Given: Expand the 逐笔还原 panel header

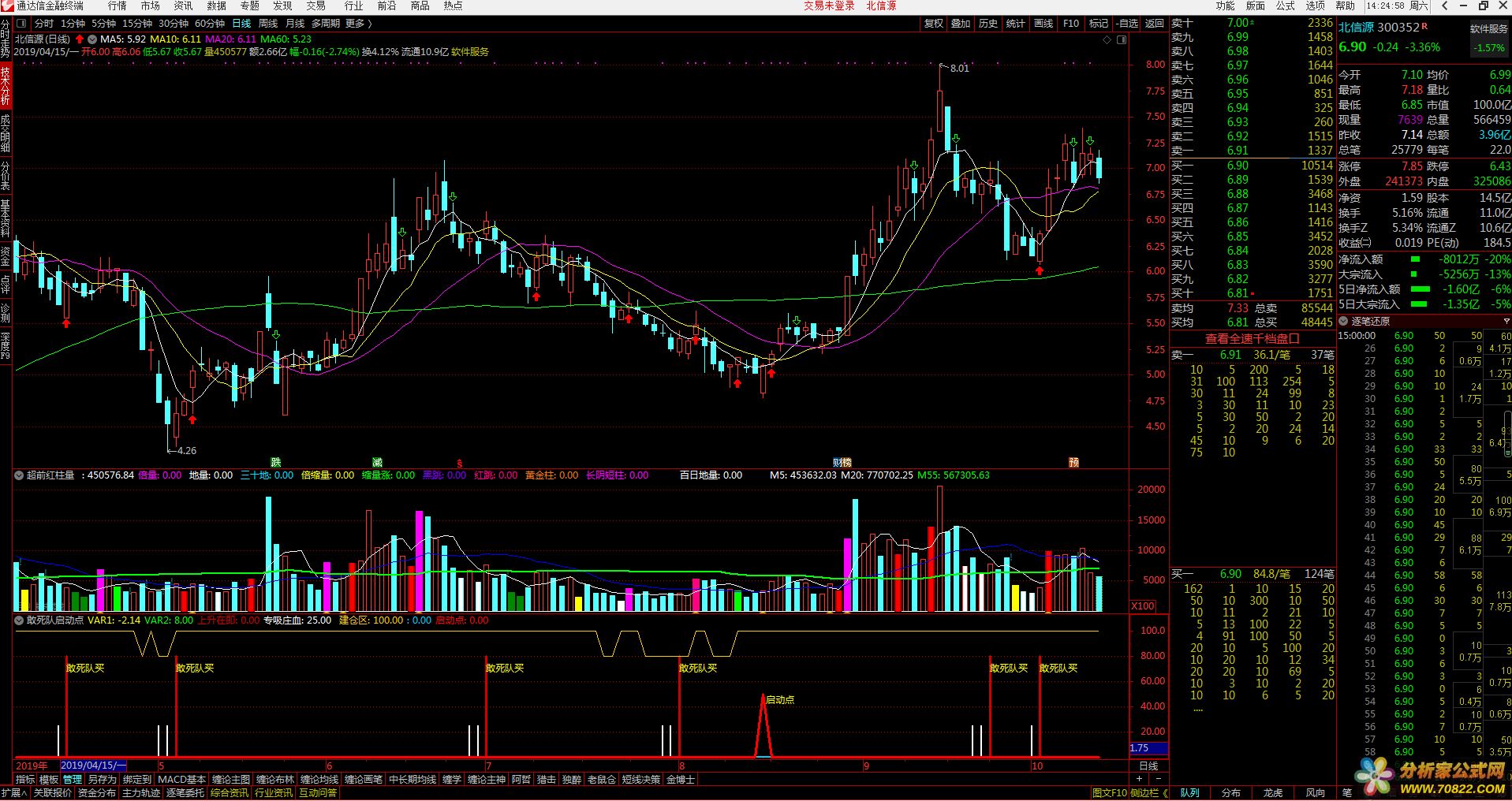Looking at the screenshot, I should (x=1344, y=321).
